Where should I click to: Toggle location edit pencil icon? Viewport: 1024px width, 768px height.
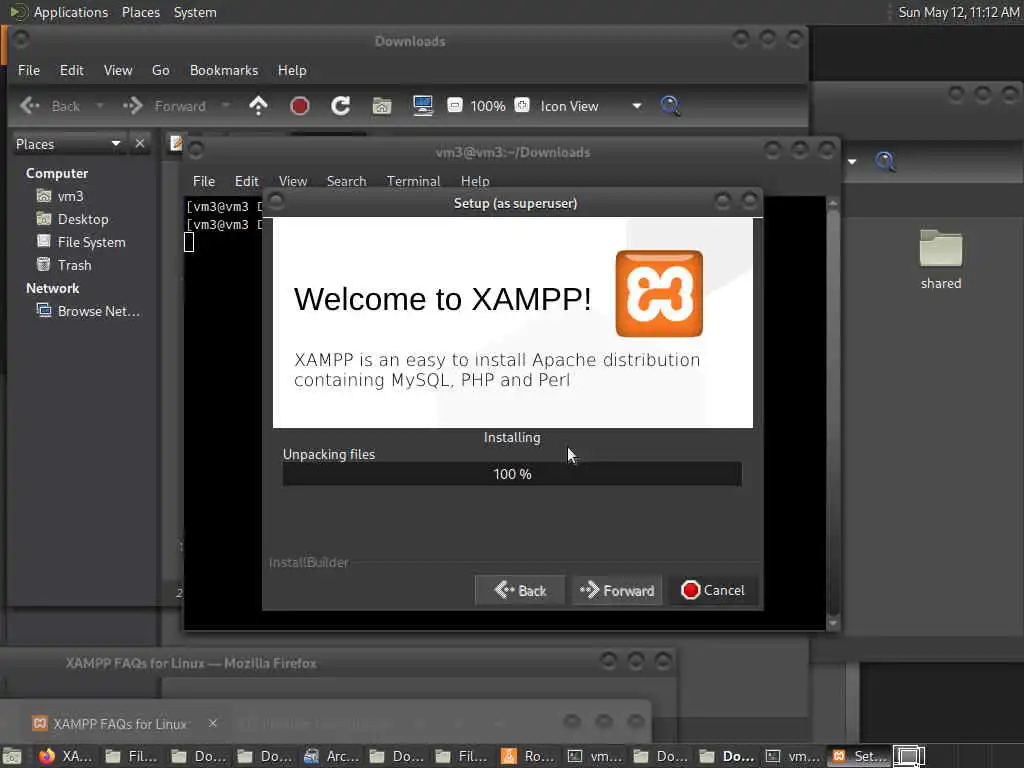click(176, 143)
